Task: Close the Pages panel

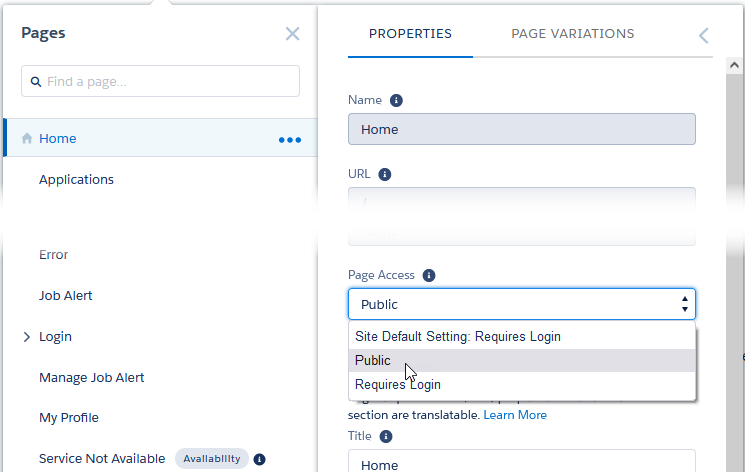Action: click(292, 34)
